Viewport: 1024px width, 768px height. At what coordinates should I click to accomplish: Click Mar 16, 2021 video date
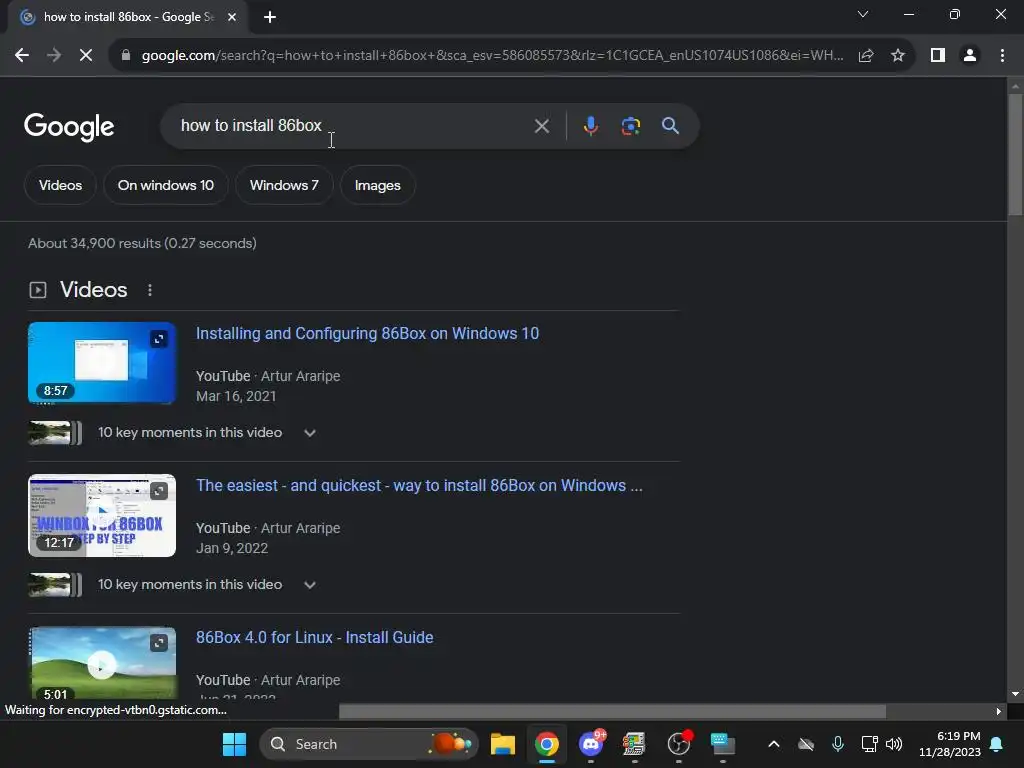click(236, 396)
